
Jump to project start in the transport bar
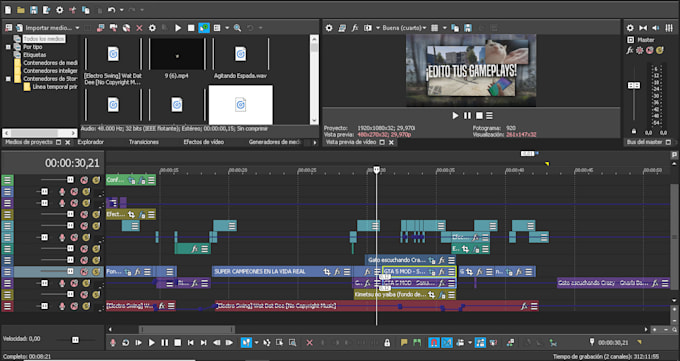click(190, 342)
